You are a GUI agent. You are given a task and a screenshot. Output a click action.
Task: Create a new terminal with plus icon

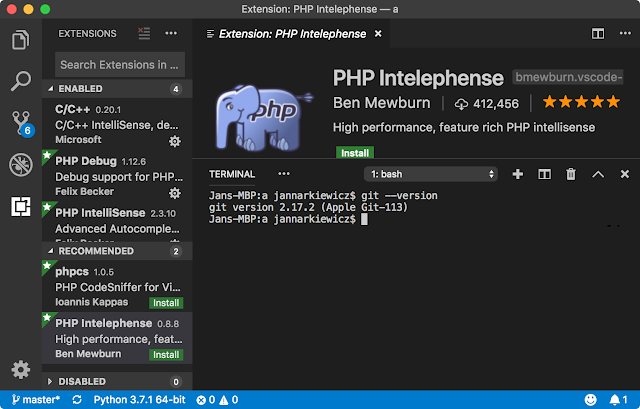[x=518, y=174]
